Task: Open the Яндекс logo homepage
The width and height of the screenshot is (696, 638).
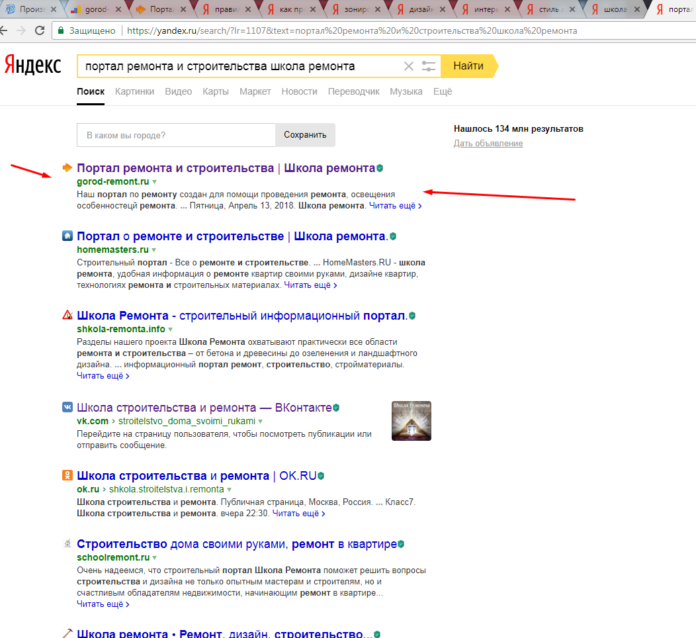Action: tap(33, 65)
